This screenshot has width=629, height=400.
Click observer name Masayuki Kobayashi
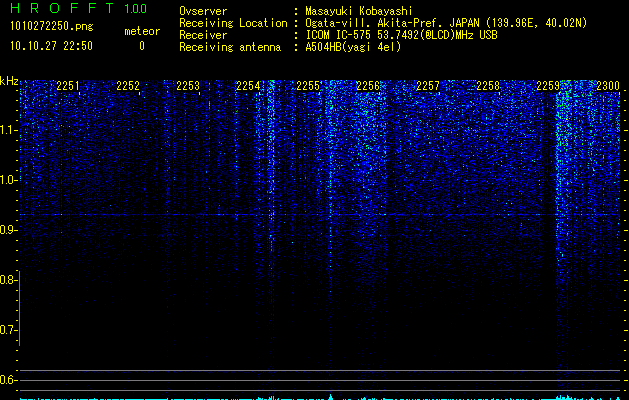(359, 11)
